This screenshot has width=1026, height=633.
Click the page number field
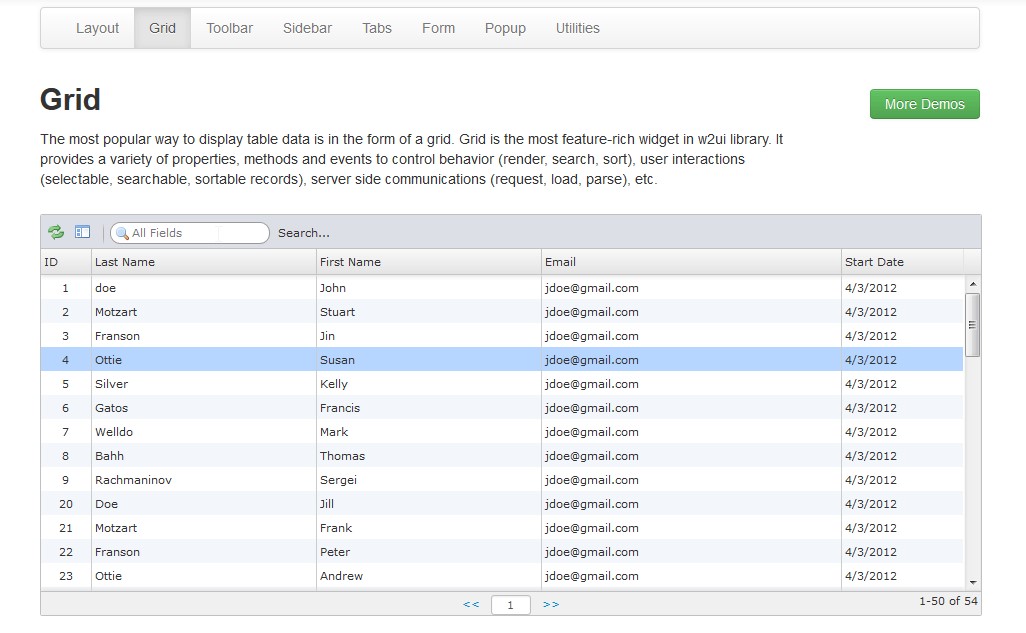click(x=511, y=605)
